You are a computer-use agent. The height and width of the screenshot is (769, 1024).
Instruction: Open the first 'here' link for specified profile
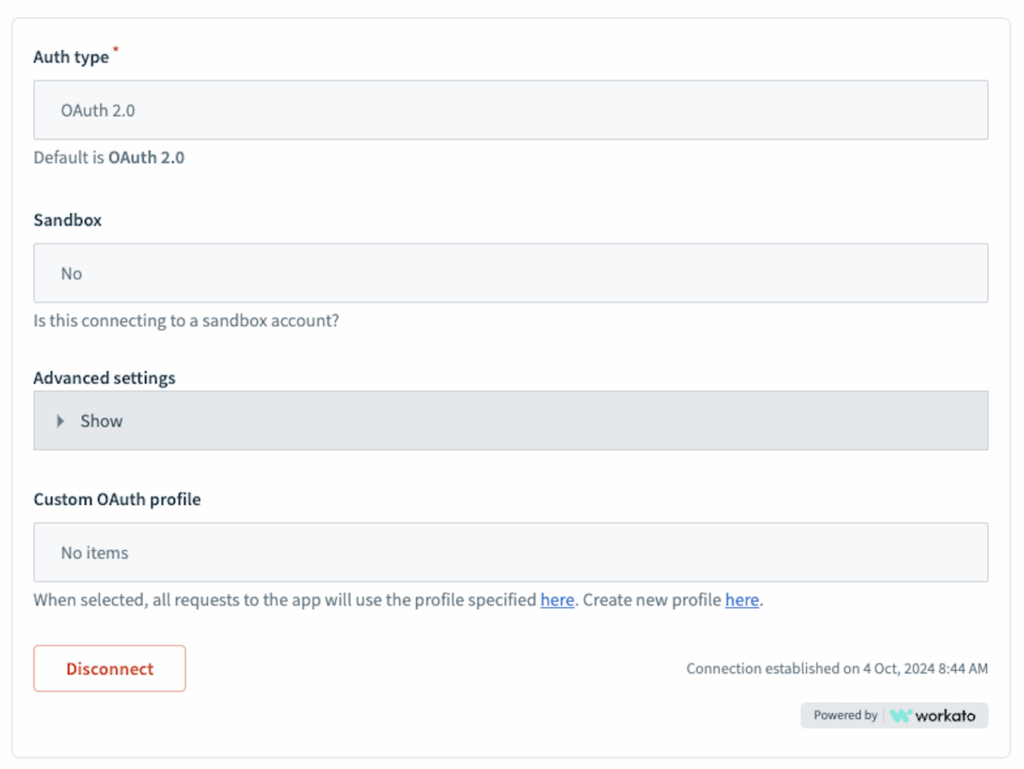coord(557,600)
